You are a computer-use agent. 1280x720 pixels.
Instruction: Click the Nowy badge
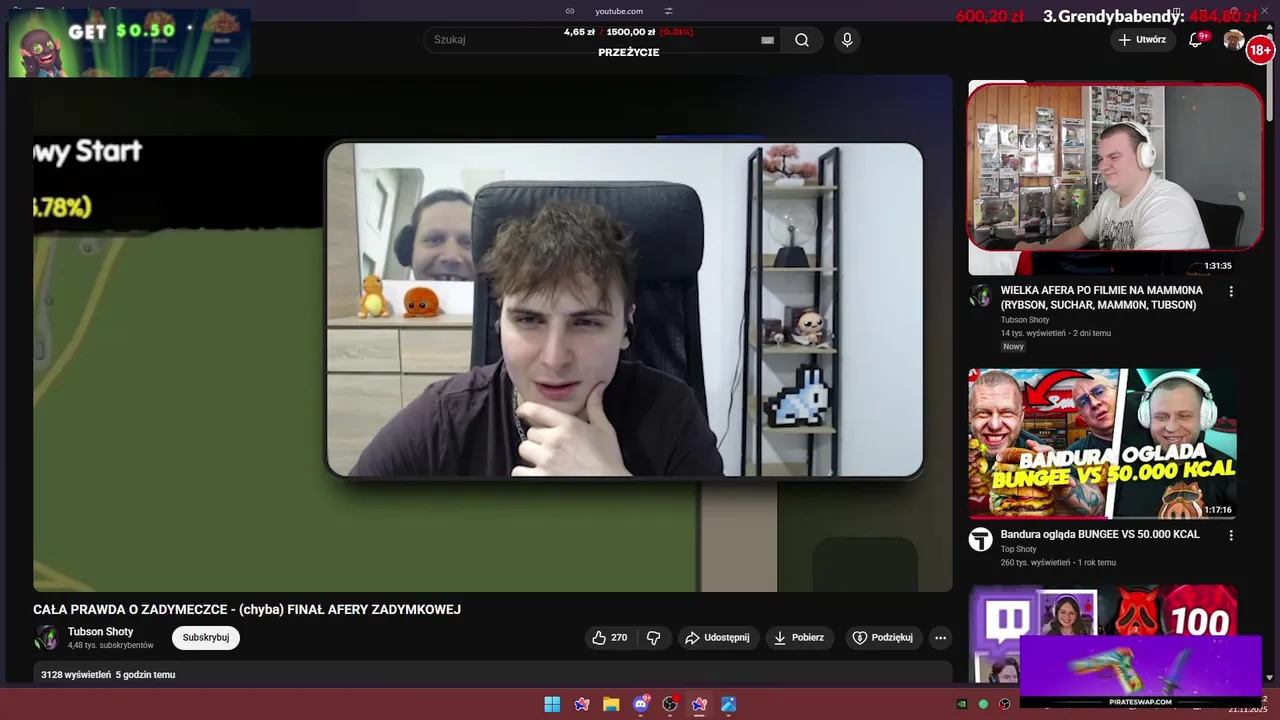1014,347
